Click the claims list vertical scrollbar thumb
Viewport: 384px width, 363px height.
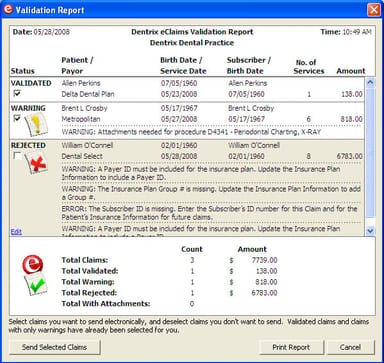[370, 153]
